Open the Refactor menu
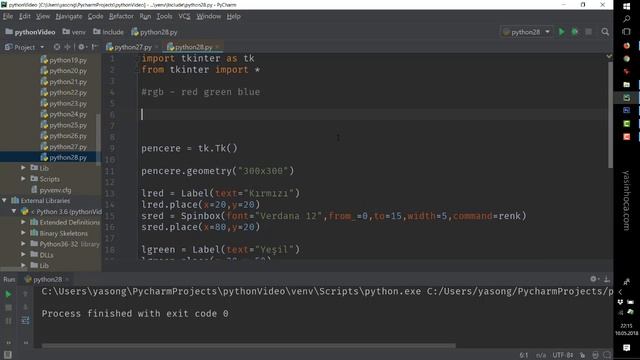Image resolution: width=640 pixels, height=360 pixels. [121, 16]
